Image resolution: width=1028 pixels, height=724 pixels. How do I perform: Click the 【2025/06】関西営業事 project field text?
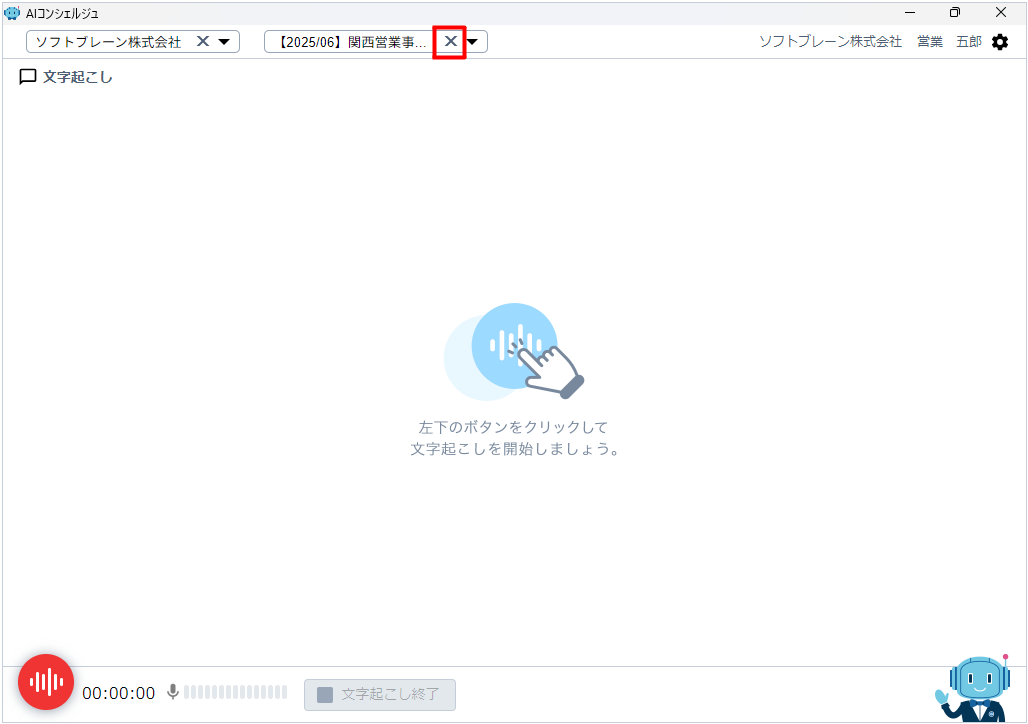click(x=350, y=42)
